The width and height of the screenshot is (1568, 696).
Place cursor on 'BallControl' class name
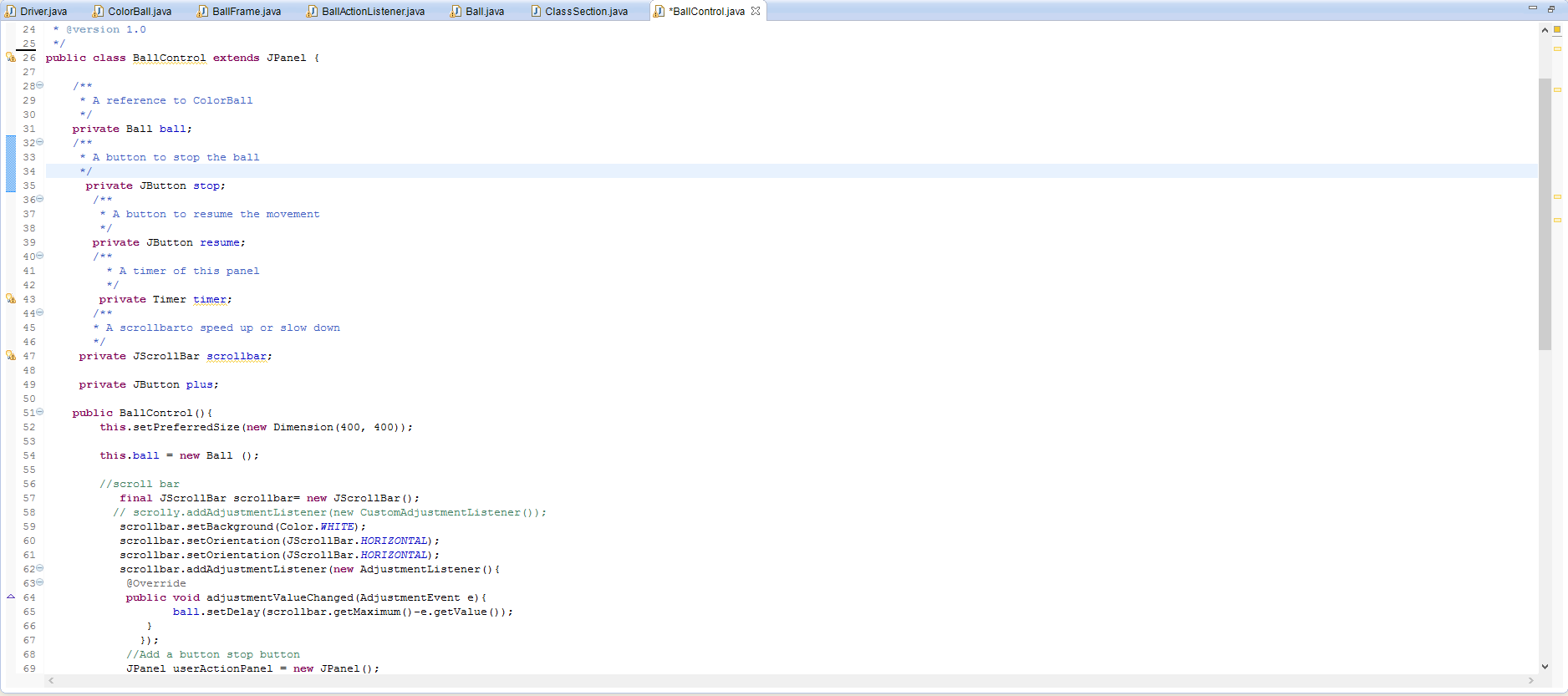(x=169, y=58)
